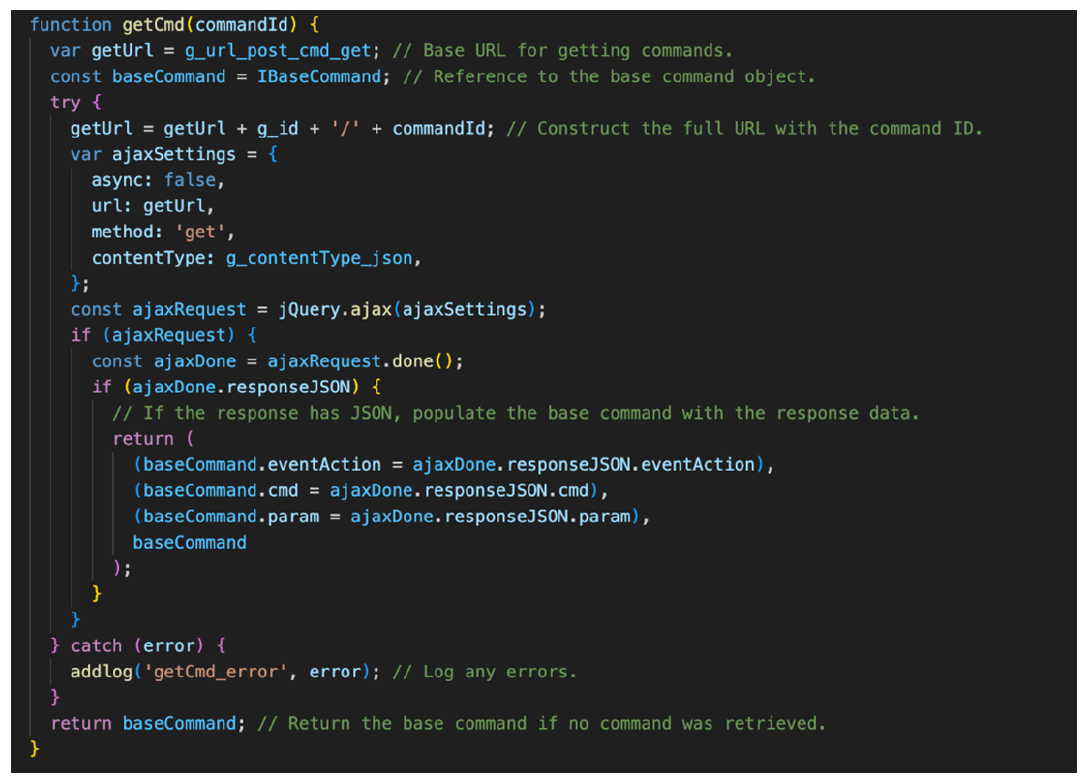
Task: Click the false value of async
Action: click(190, 180)
